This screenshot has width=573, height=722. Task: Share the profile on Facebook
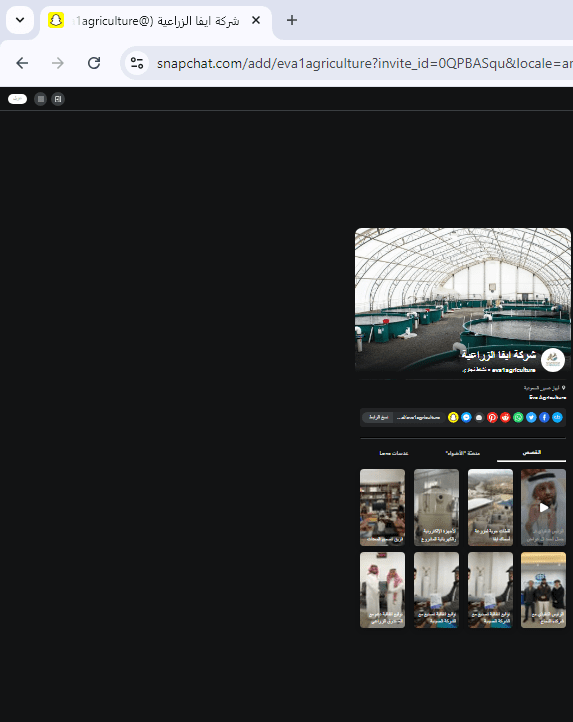click(544, 417)
